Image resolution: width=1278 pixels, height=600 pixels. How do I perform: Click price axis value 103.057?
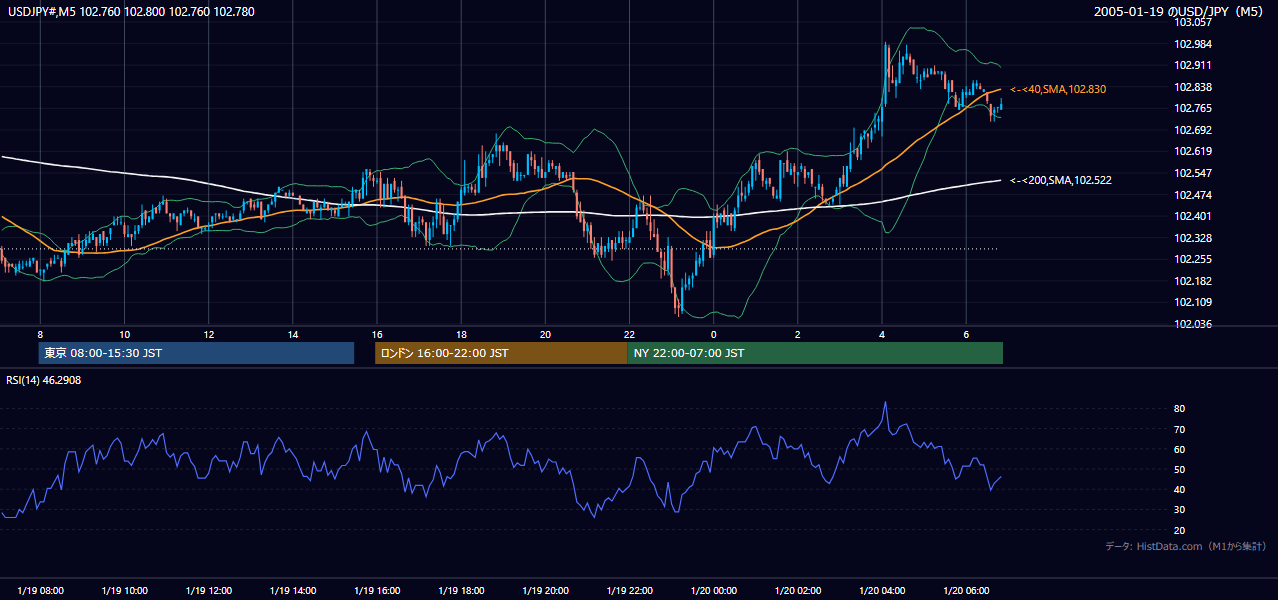point(1192,22)
